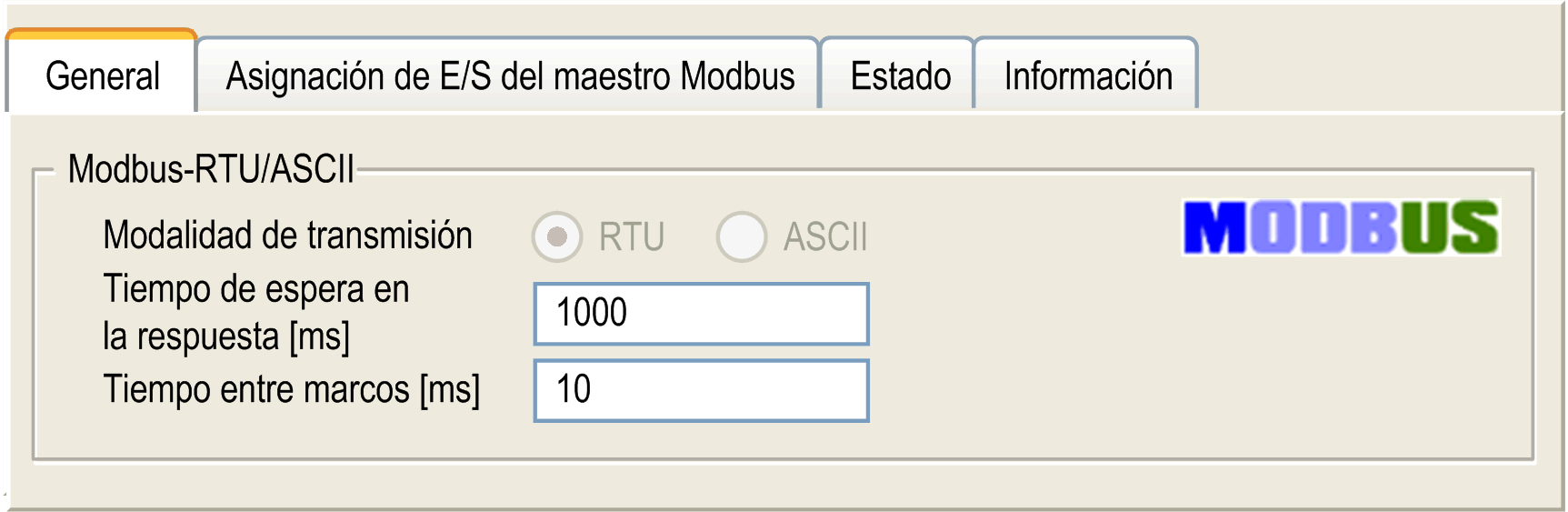Place cursor on the 1000 value
This screenshot has width=1568, height=512.
[592, 313]
